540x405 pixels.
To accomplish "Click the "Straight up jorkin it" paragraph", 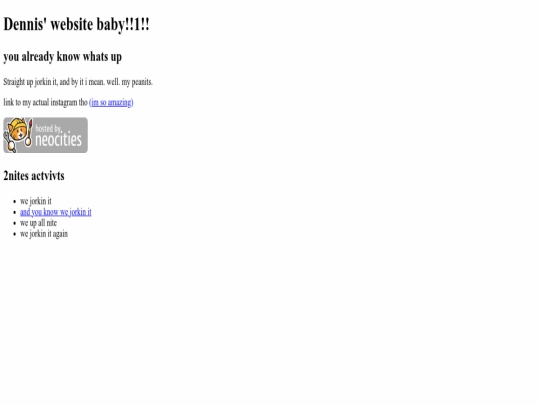I will [78, 82].
